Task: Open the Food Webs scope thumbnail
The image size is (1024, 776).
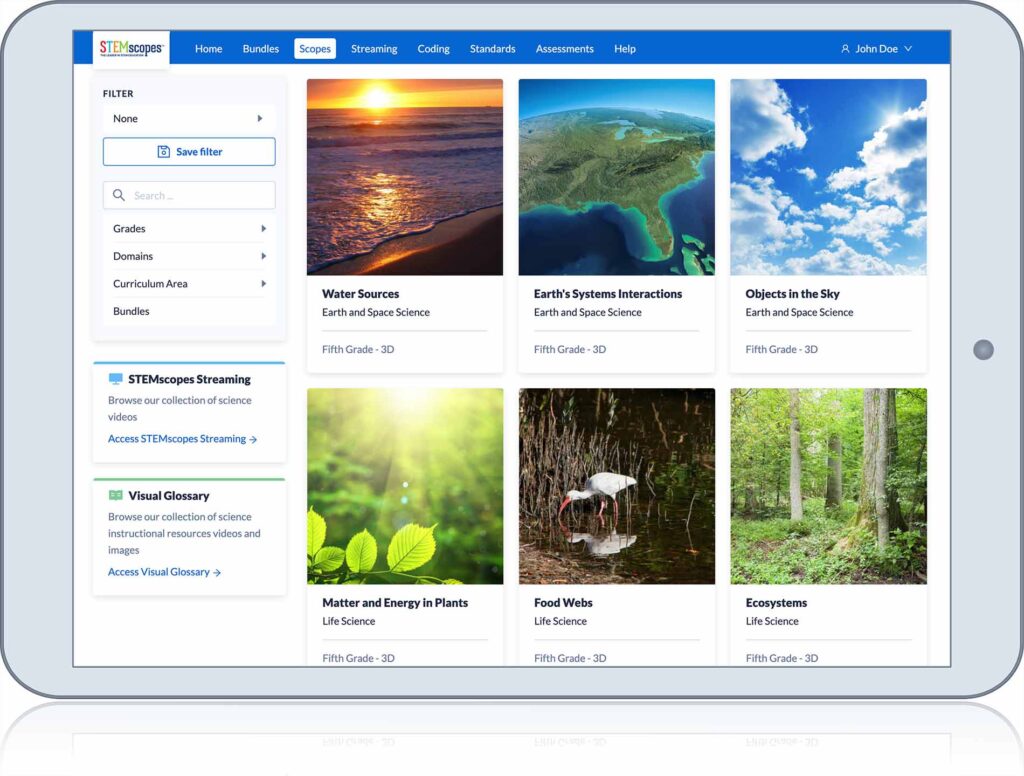Action: 616,486
